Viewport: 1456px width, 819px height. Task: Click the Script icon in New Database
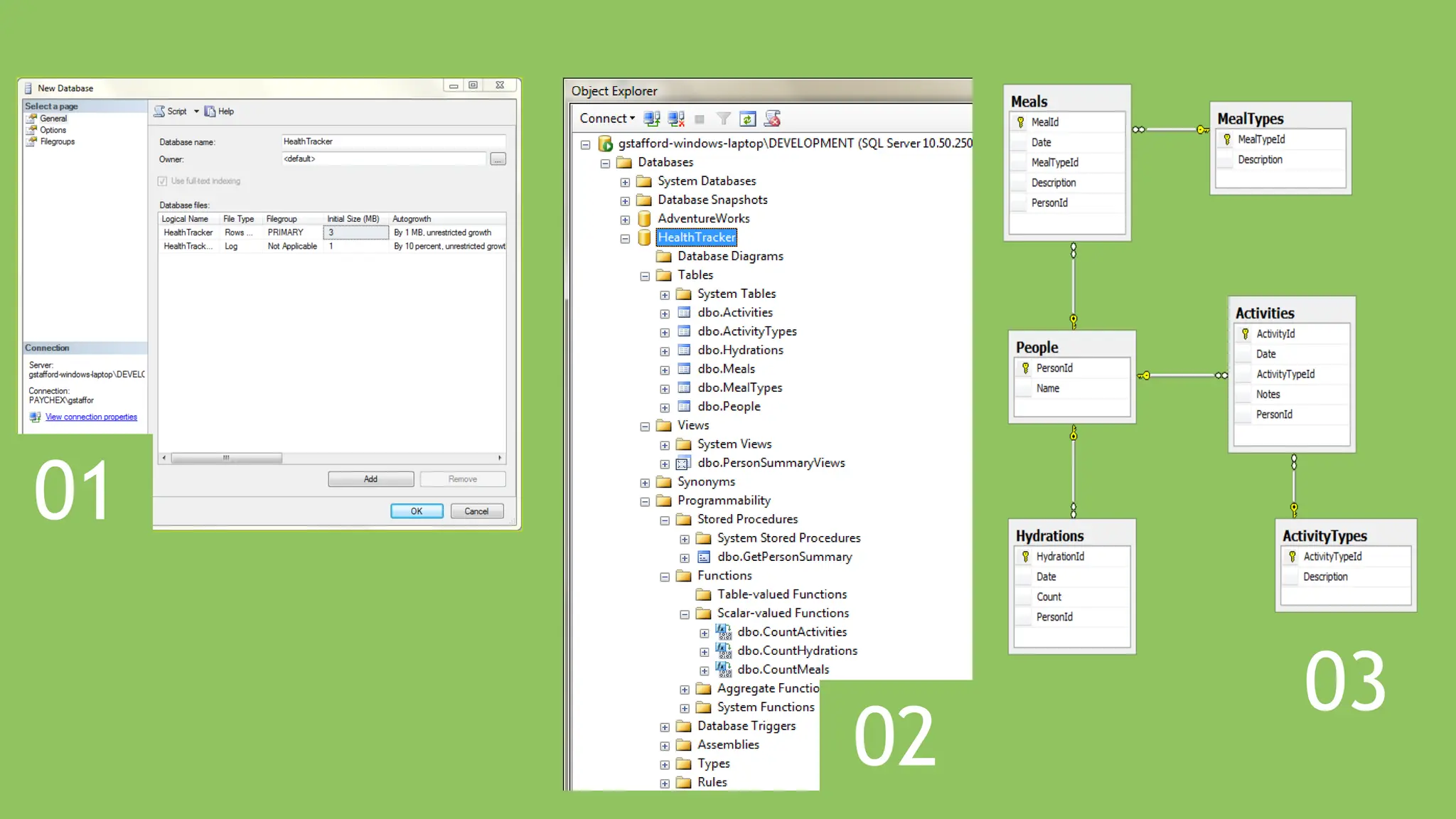[x=160, y=112]
